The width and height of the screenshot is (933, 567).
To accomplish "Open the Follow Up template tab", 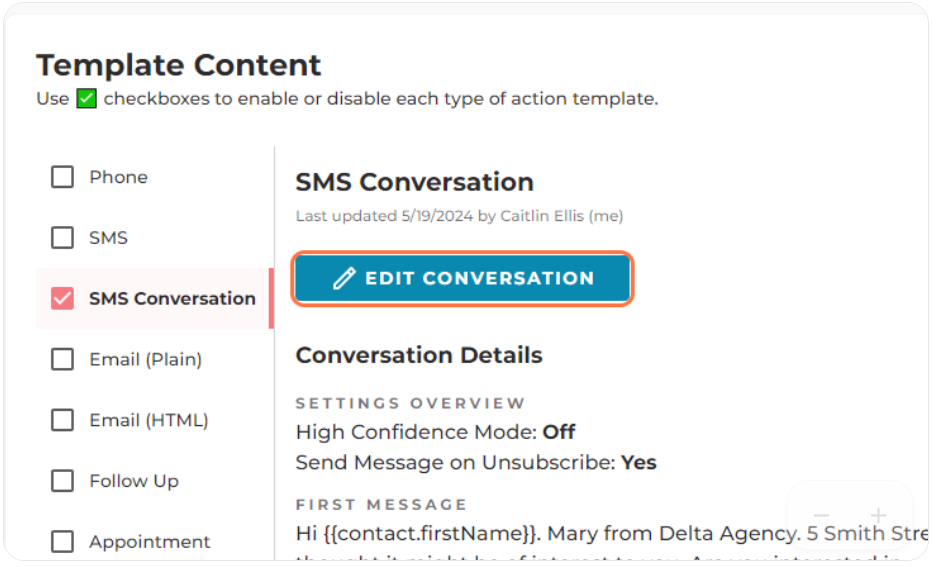I will pos(134,481).
